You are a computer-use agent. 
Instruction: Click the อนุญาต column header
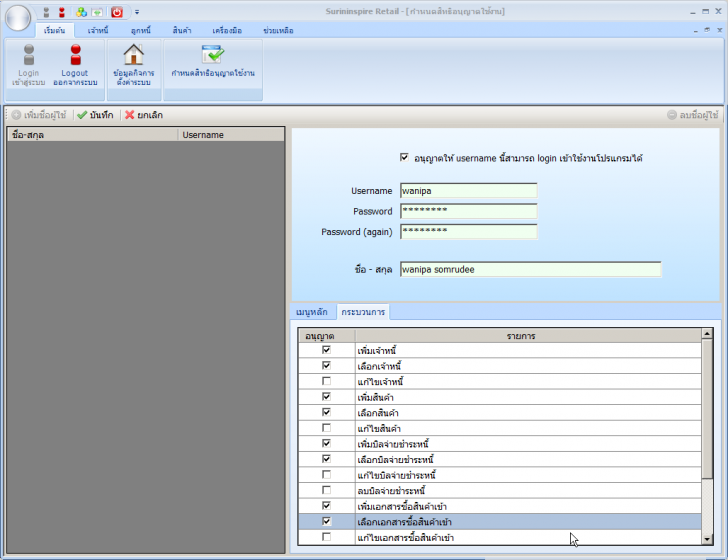coord(326,336)
